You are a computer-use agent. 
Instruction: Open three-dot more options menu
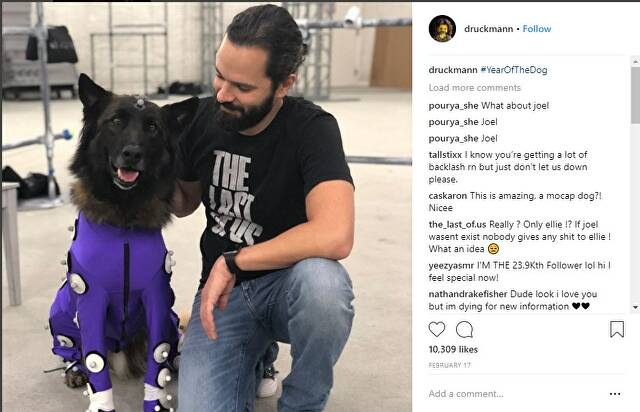click(x=615, y=394)
